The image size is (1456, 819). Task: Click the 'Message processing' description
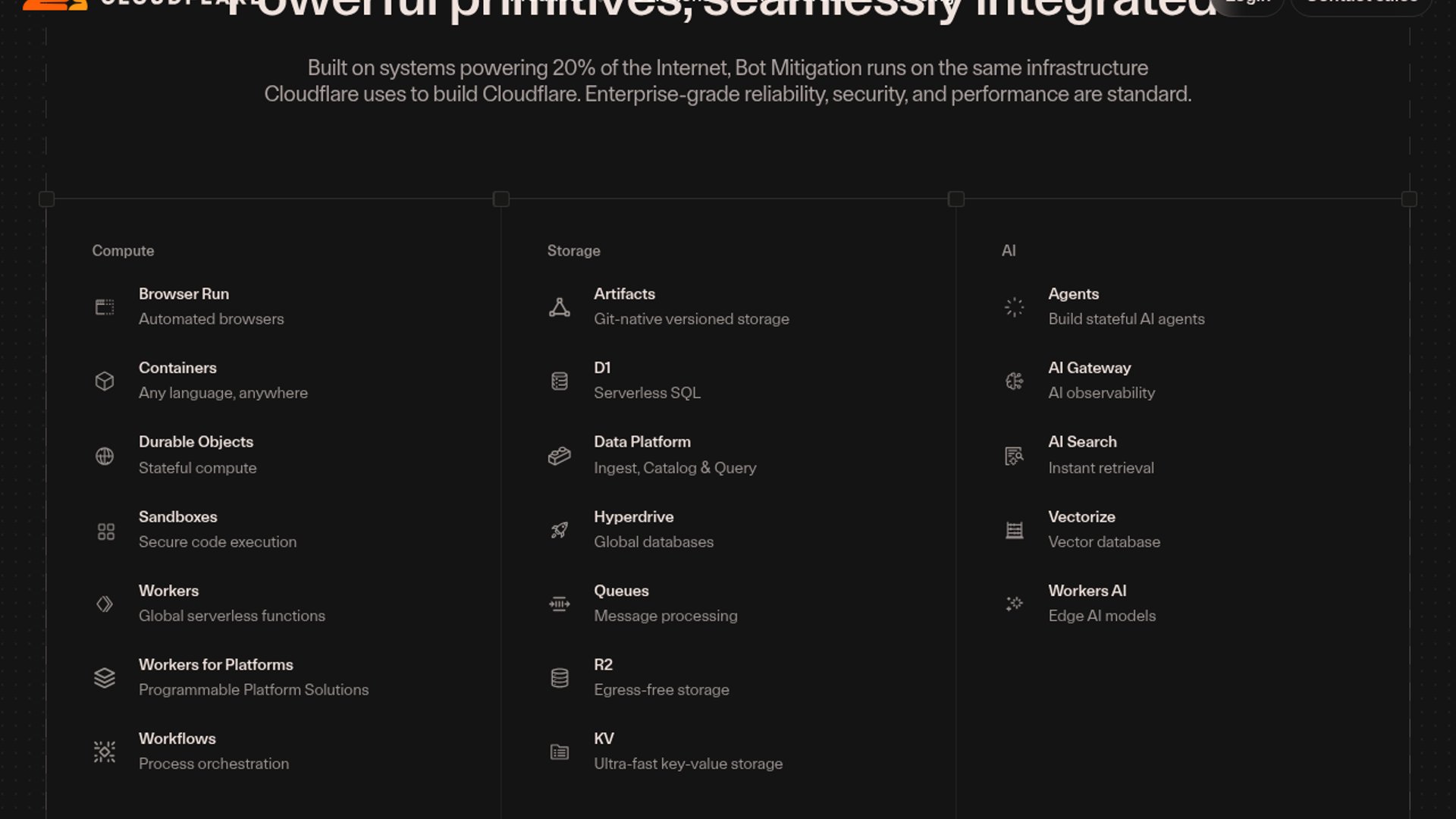tap(665, 616)
